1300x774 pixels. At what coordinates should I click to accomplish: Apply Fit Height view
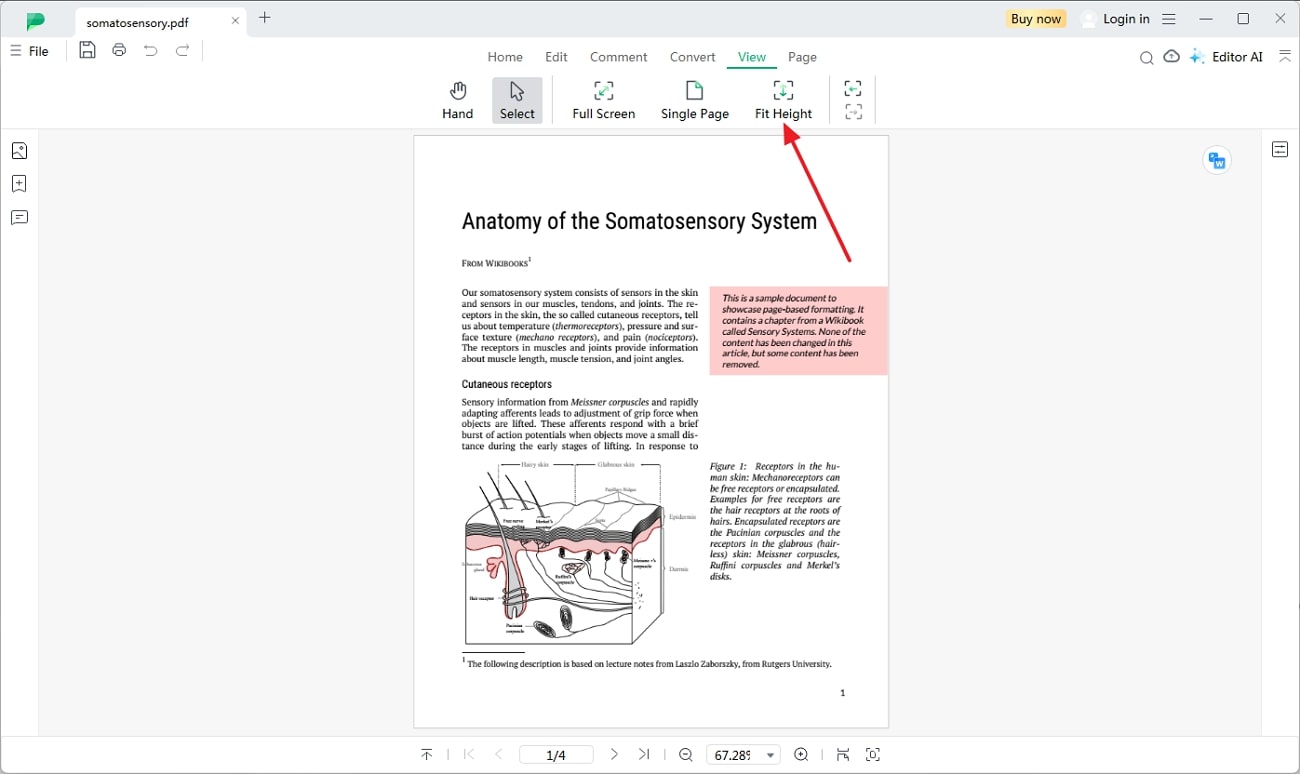pyautogui.click(x=783, y=100)
